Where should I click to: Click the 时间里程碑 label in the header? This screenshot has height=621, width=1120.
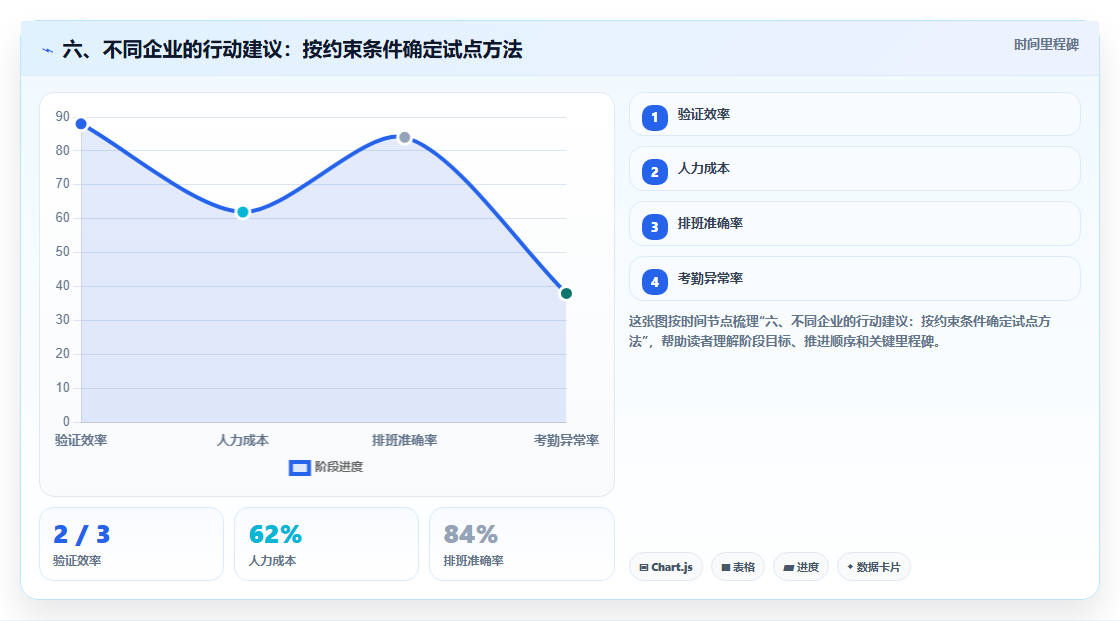pyautogui.click(x=1046, y=44)
